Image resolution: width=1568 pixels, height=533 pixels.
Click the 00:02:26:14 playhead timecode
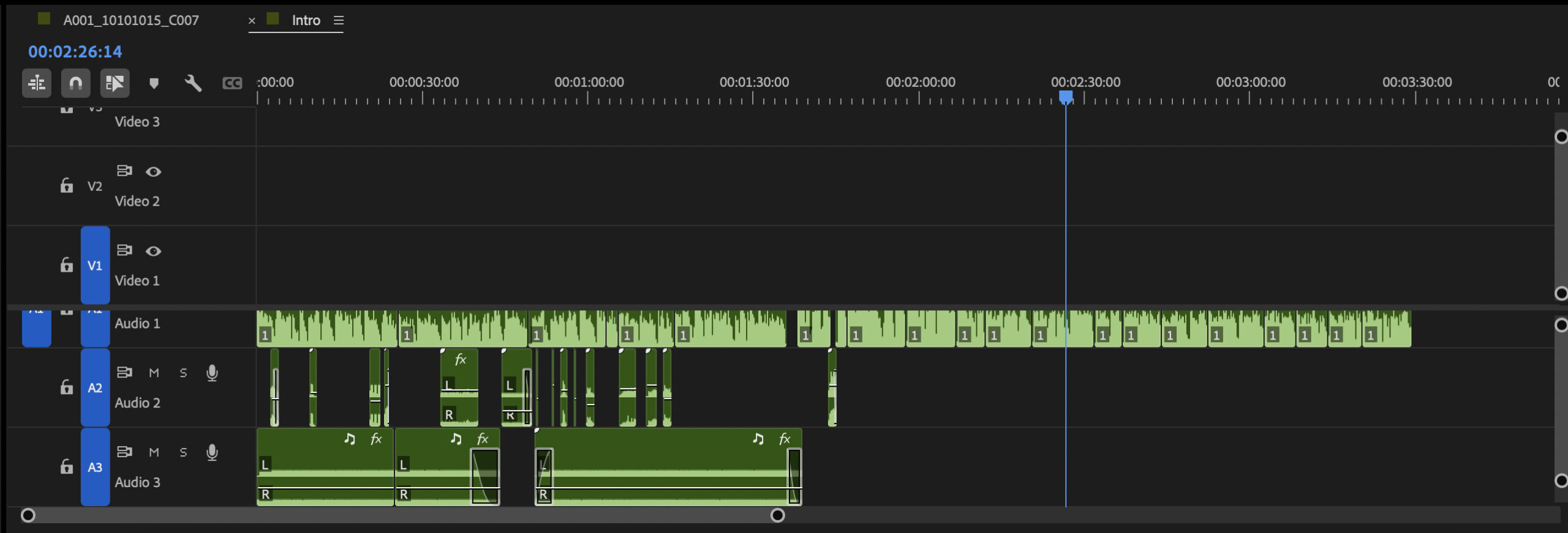[x=75, y=51]
